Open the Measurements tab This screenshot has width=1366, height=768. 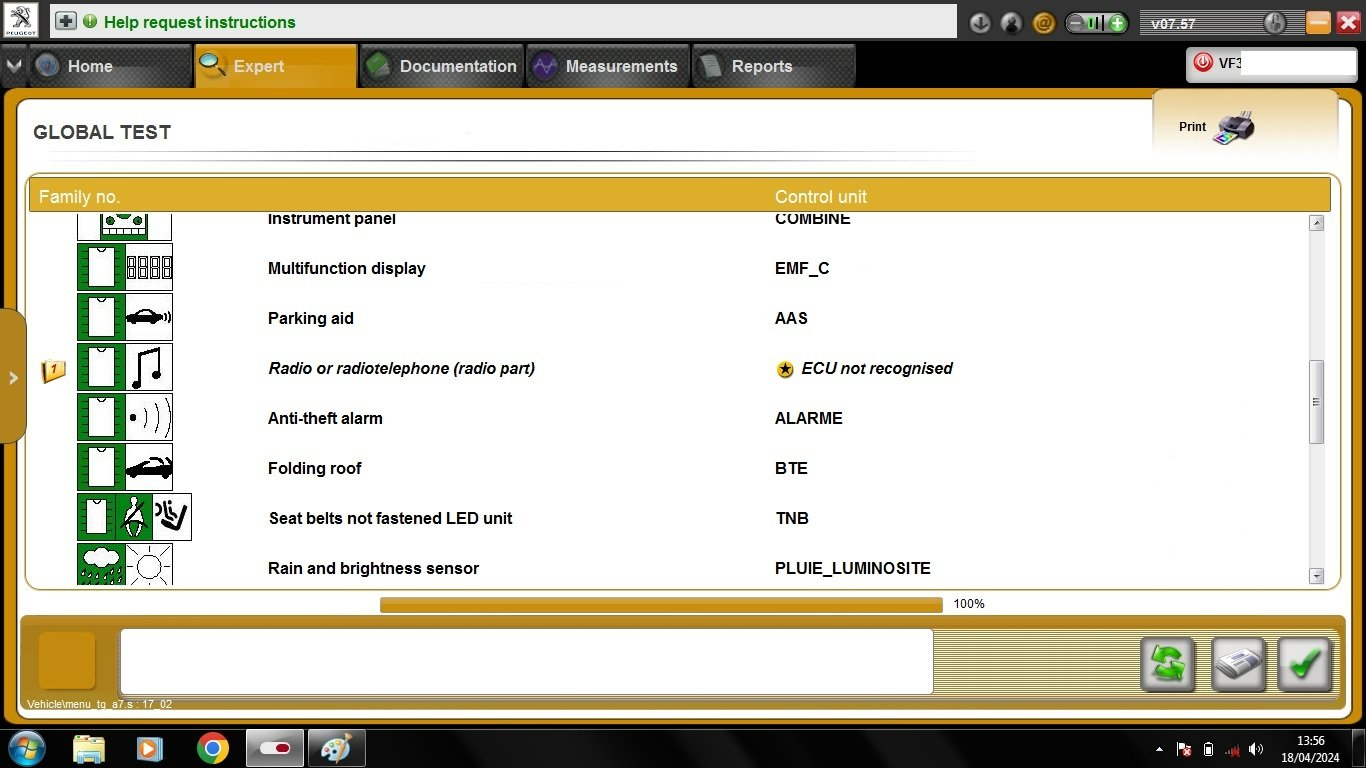click(x=608, y=66)
